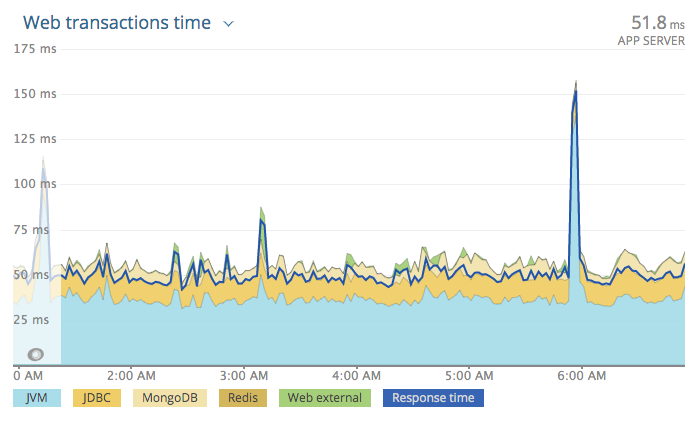Click the response time spike just after 3:00 AM
The image size is (700, 421).
(x=261, y=220)
